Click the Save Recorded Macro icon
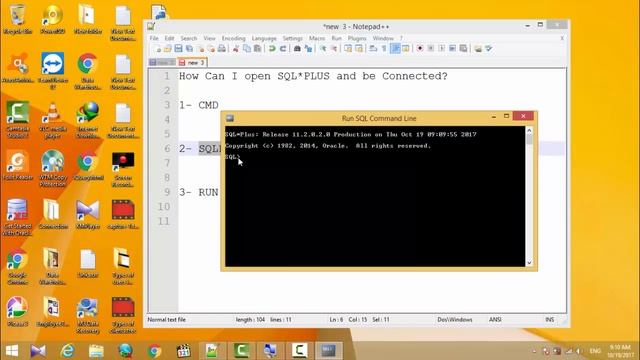Screen dimensions: 640x360 [x=463, y=49]
